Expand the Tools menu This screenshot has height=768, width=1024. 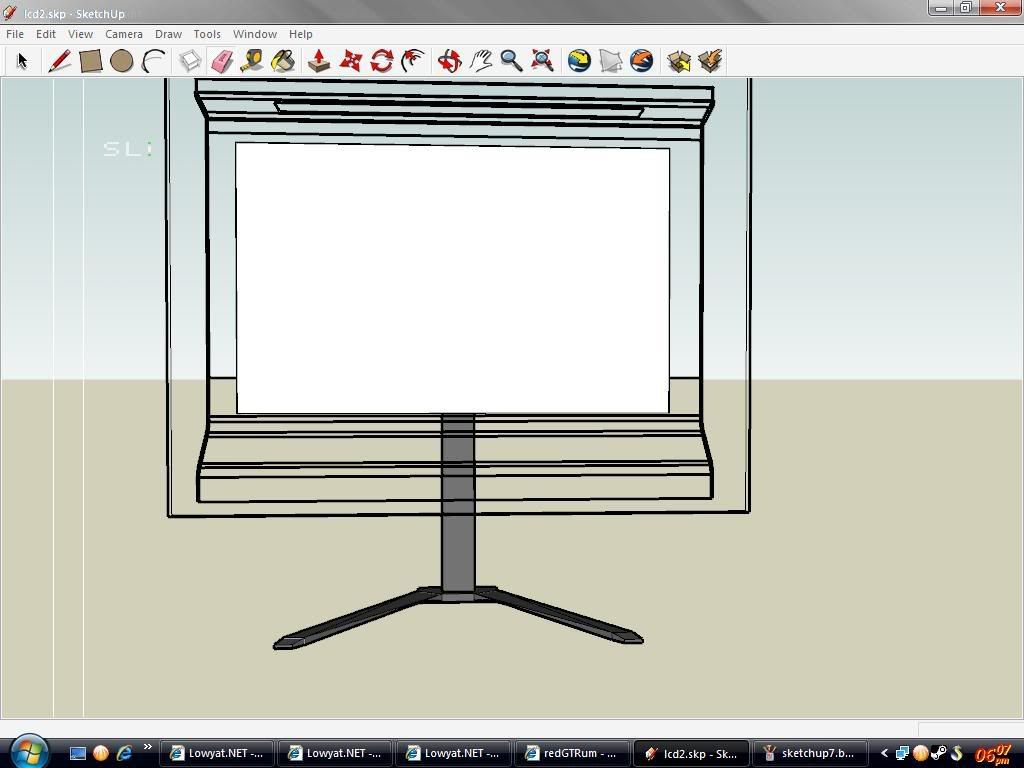pyautogui.click(x=207, y=34)
